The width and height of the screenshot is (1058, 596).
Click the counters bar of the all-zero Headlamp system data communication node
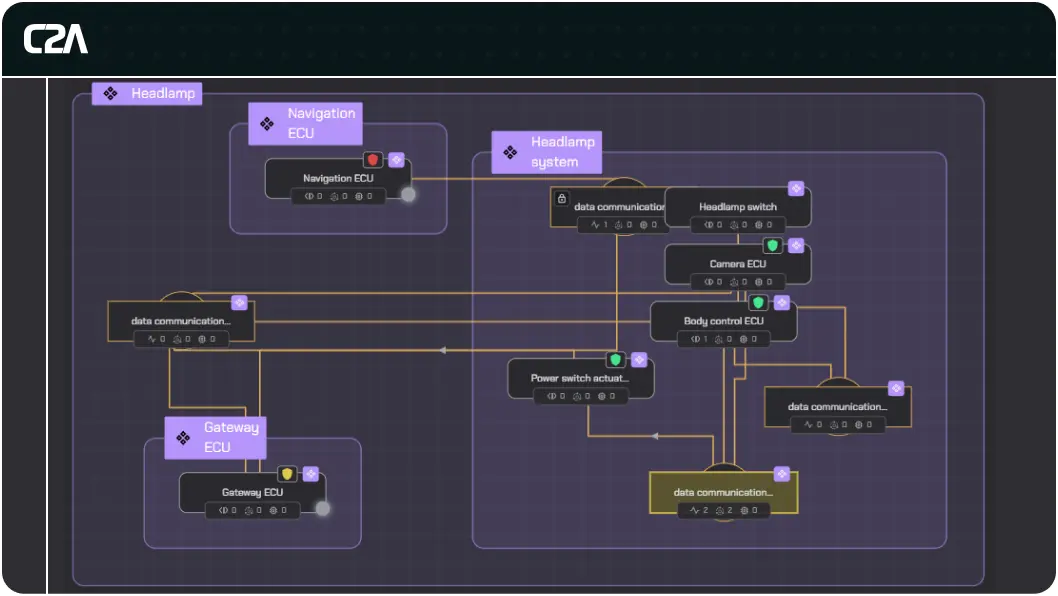(x=837, y=425)
